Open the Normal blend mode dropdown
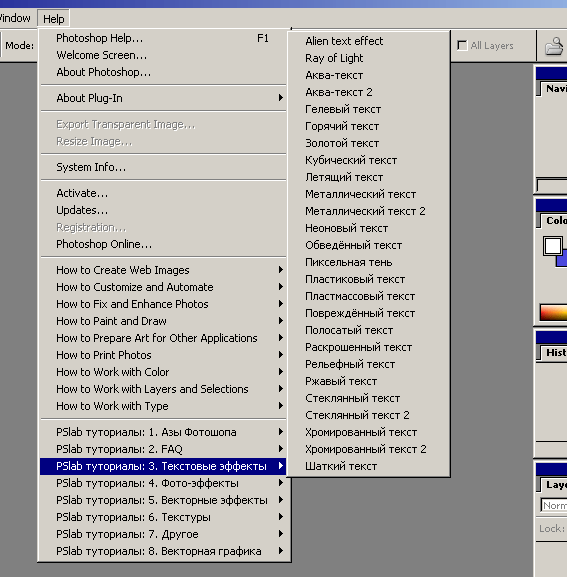 554,506
